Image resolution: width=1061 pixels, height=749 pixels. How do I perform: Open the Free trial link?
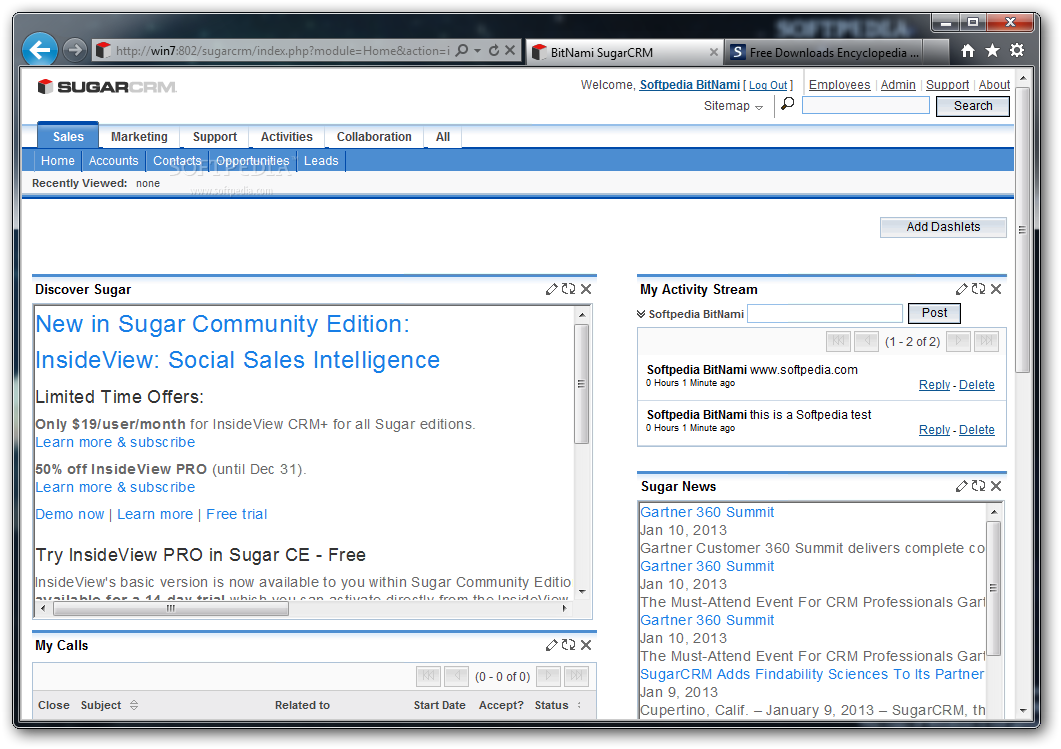click(237, 514)
